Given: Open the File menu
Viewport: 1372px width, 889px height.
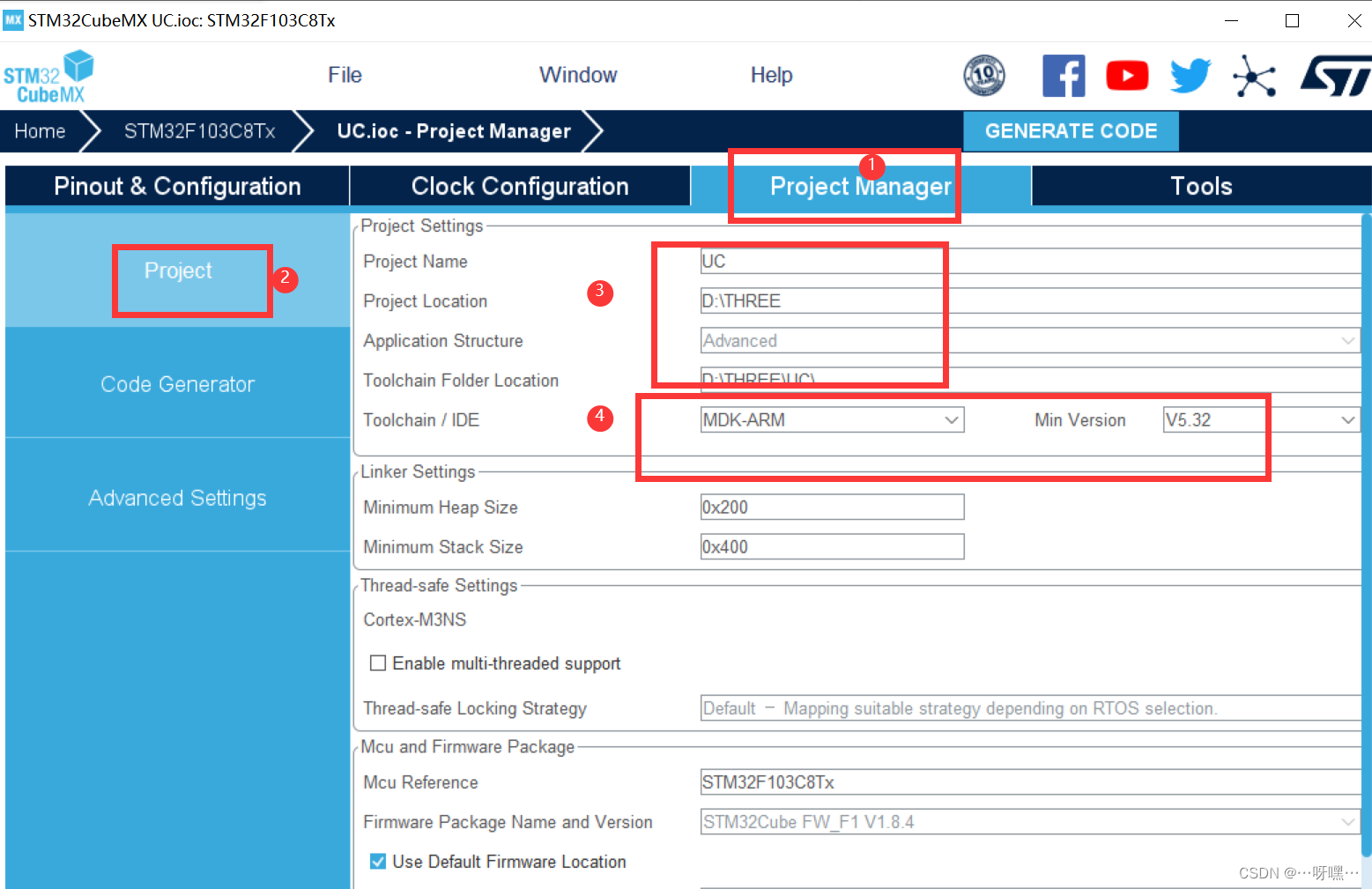Looking at the screenshot, I should (345, 75).
